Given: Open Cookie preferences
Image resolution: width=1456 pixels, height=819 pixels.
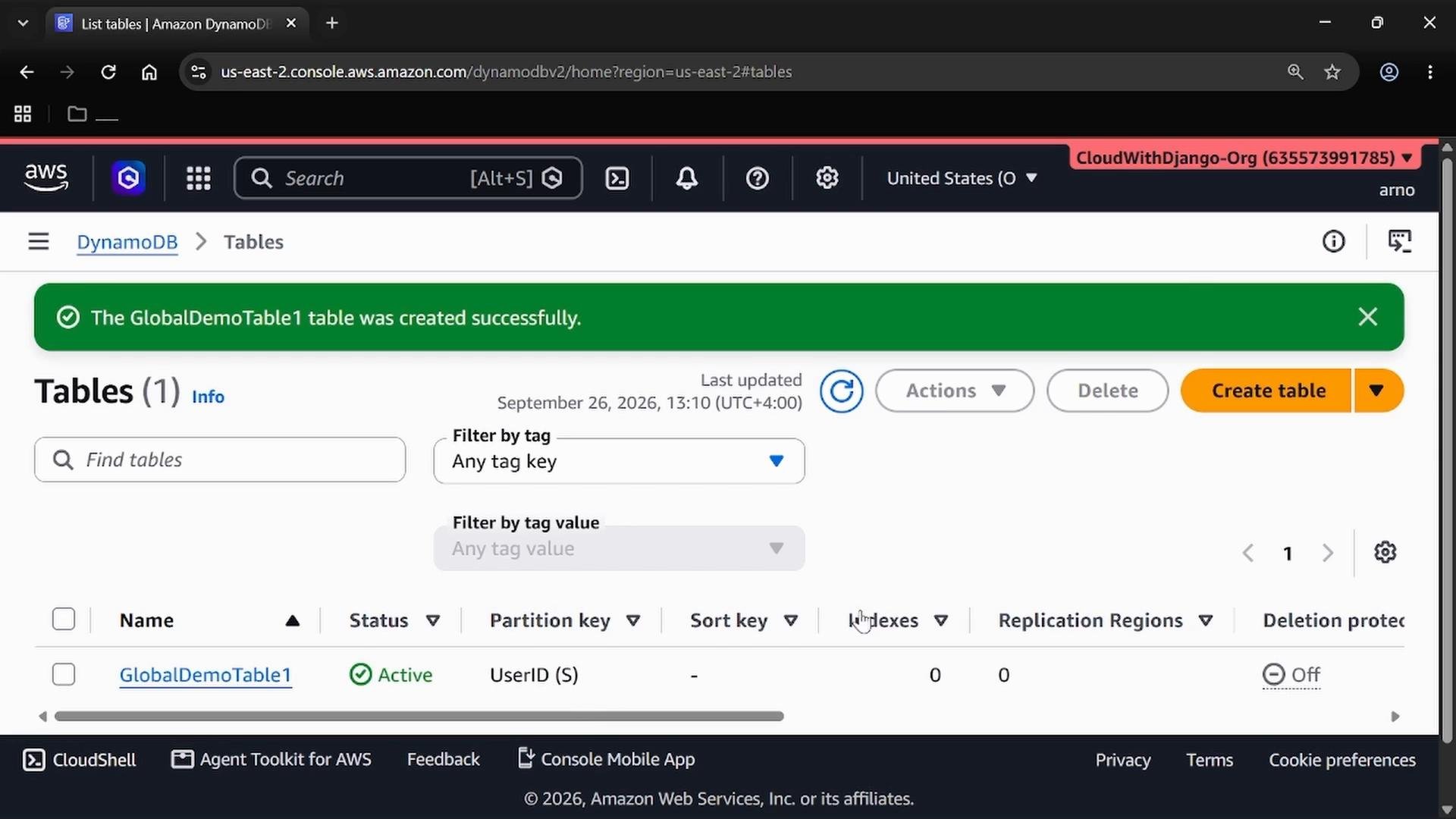Looking at the screenshot, I should tap(1342, 760).
